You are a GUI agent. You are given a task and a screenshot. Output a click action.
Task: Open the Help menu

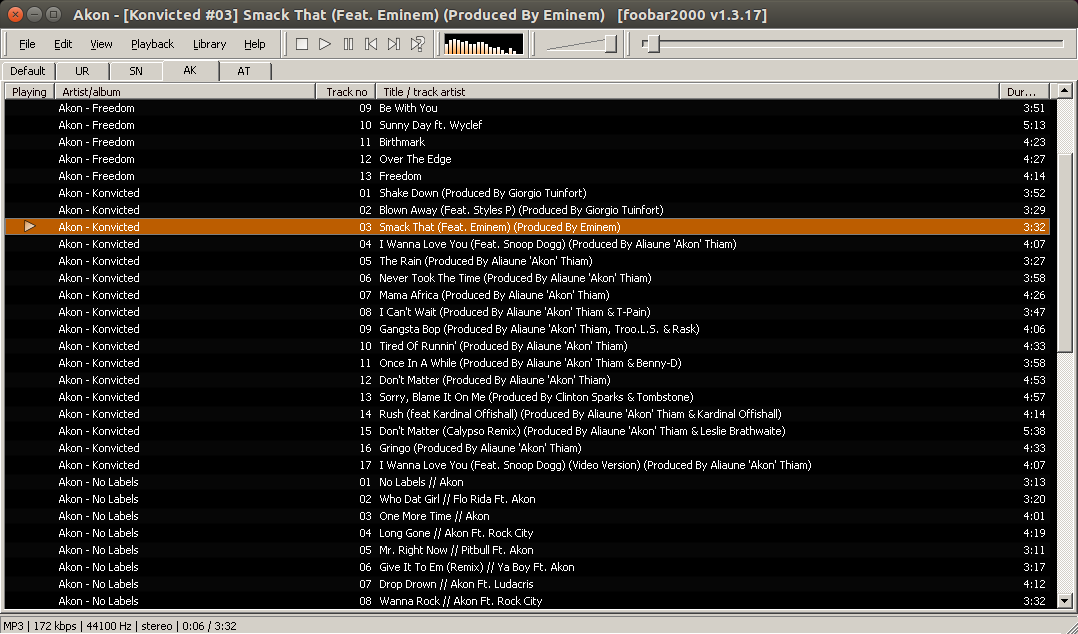tap(254, 44)
